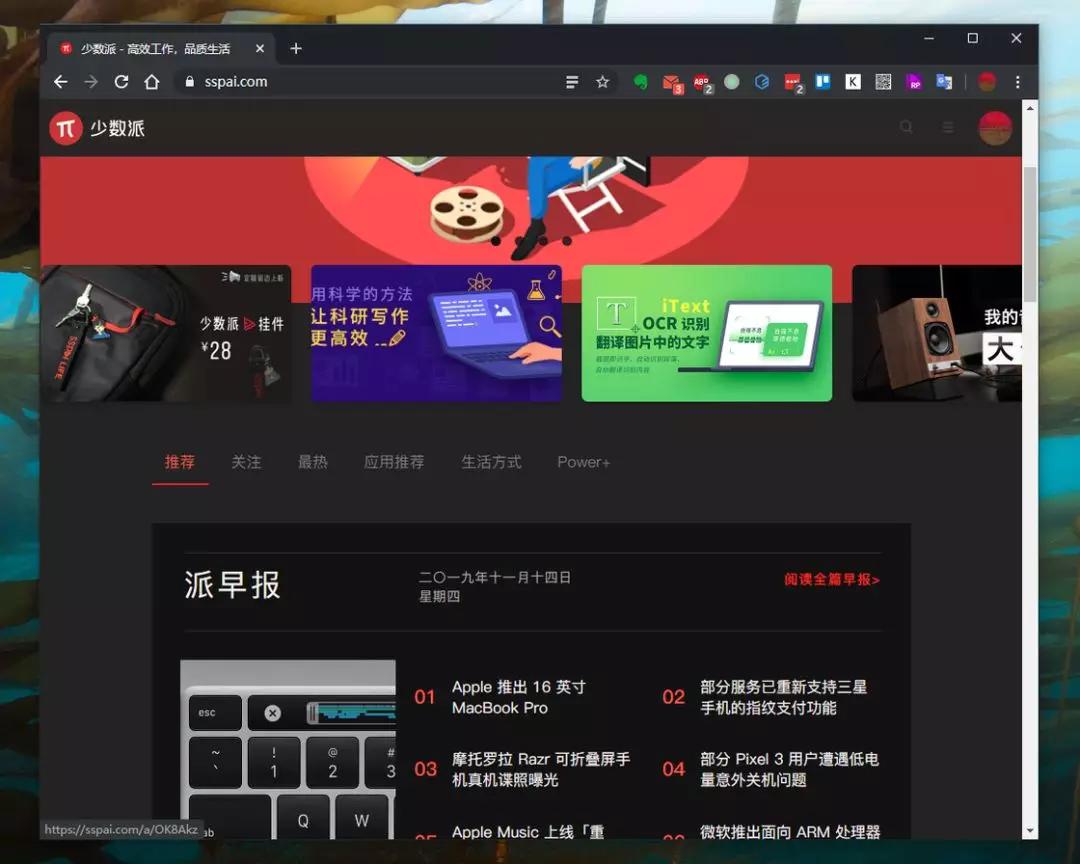Screen dimensions: 1080x864
Task: Click the reader mode icon in address bar
Action: (x=572, y=82)
